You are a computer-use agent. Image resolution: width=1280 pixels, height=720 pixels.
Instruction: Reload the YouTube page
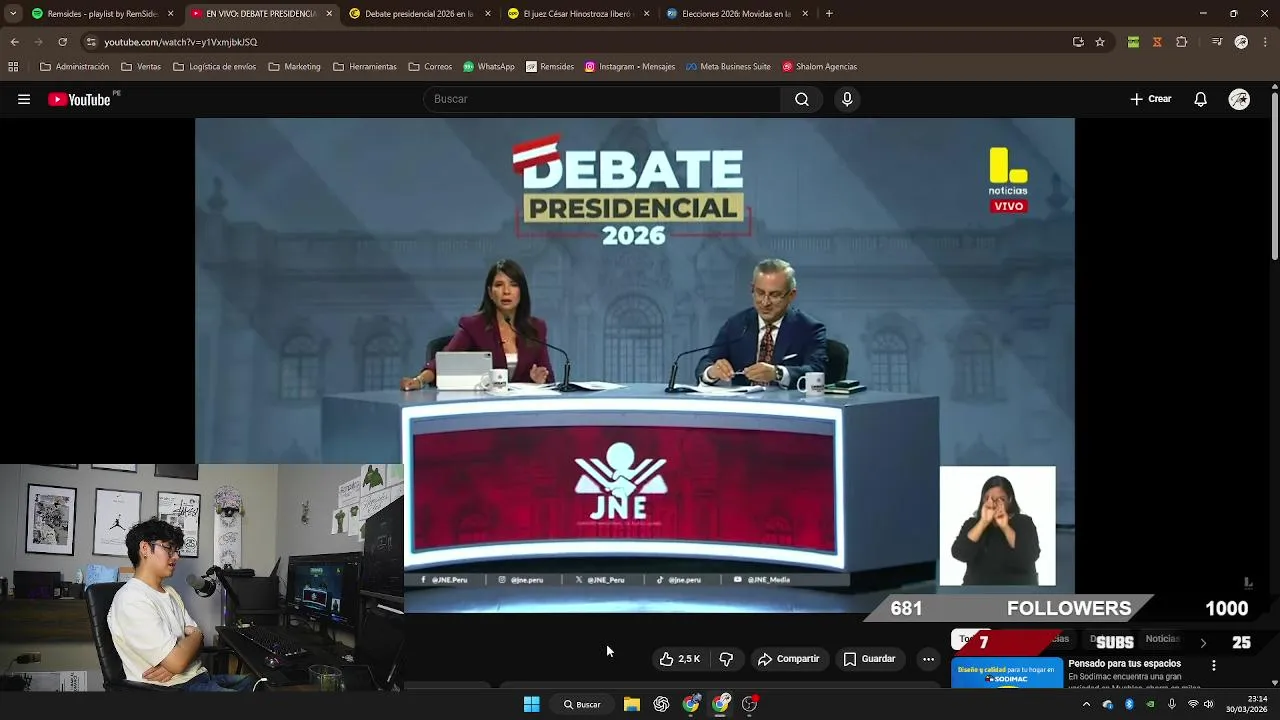coord(62,42)
